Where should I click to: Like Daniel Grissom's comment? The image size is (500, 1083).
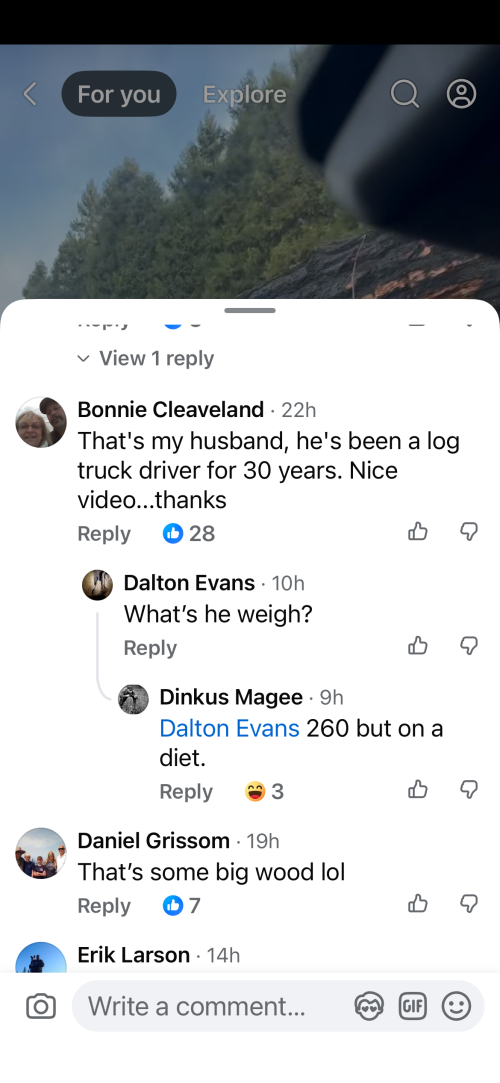418,903
